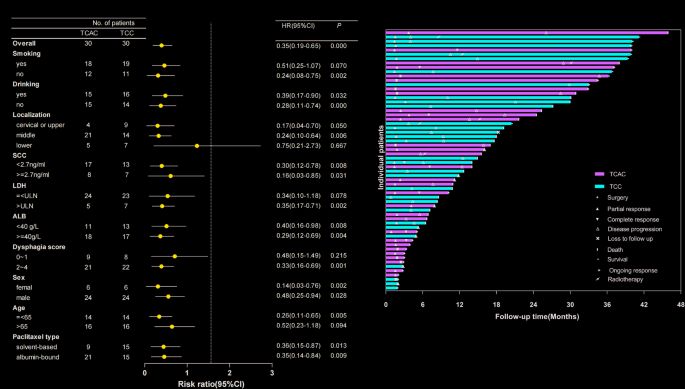Click the P value '0.070'

coord(339,66)
